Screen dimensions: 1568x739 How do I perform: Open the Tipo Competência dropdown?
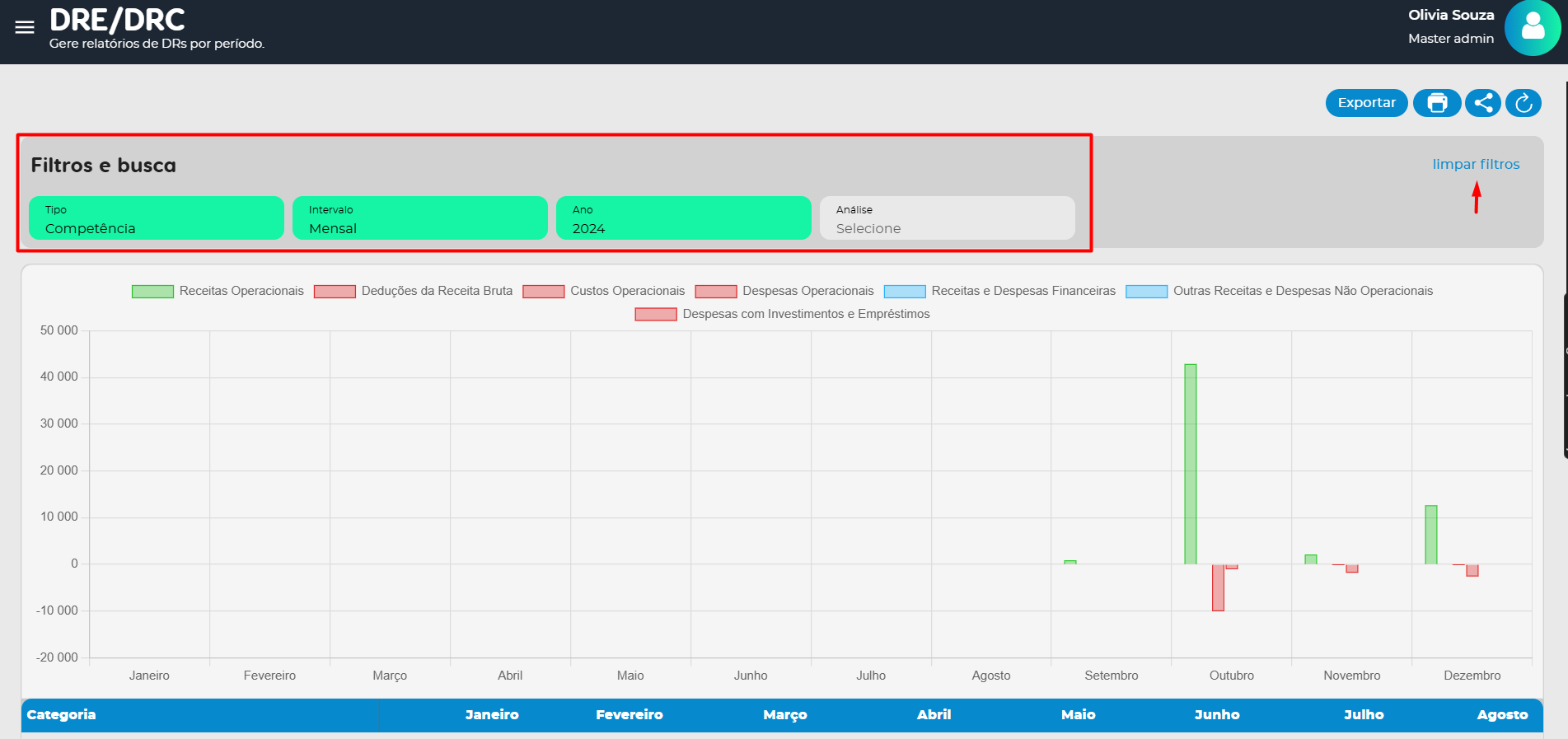pos(157,218)
